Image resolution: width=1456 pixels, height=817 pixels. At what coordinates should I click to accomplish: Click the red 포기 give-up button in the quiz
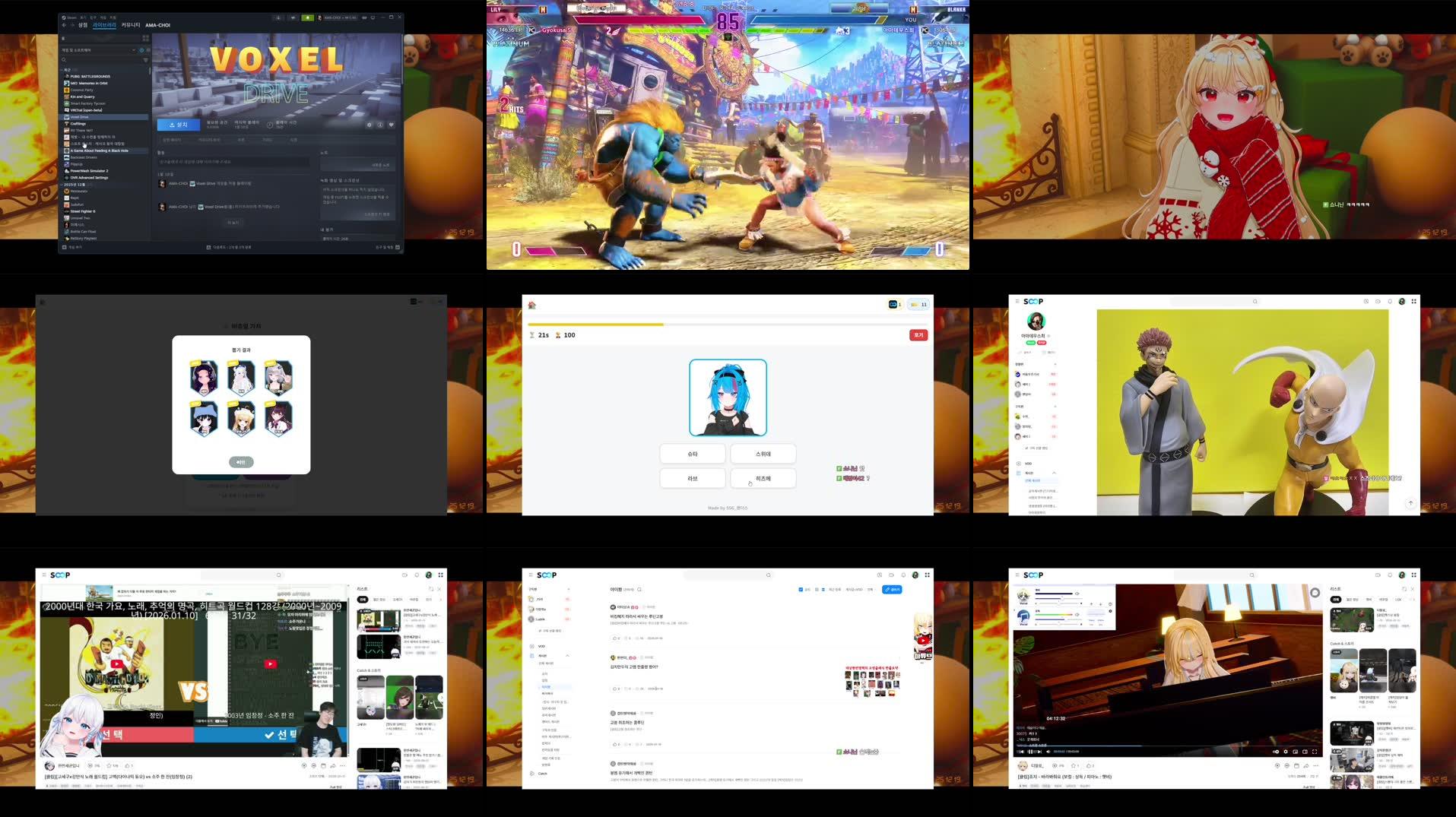[917, 334]
